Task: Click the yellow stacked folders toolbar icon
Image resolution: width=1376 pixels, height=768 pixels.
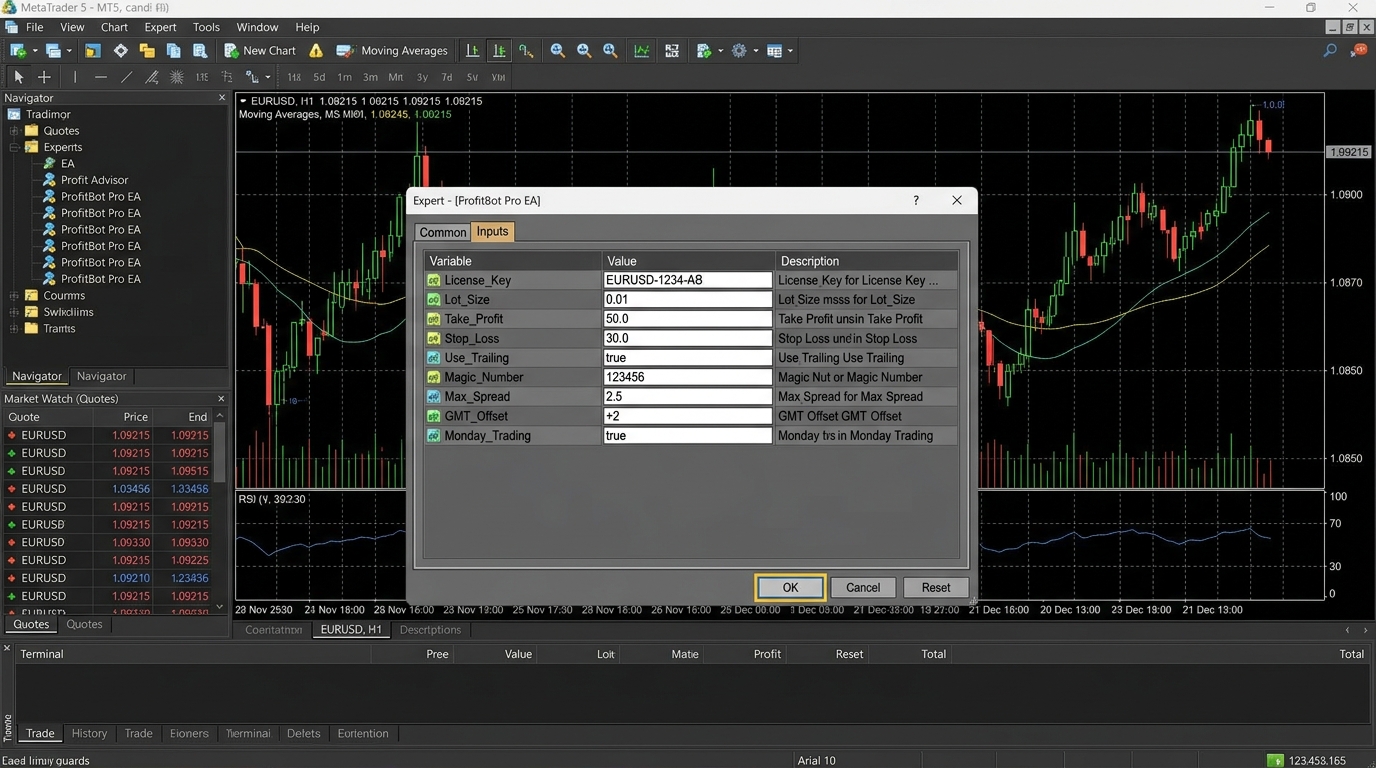Action: (x=147, y=50)
